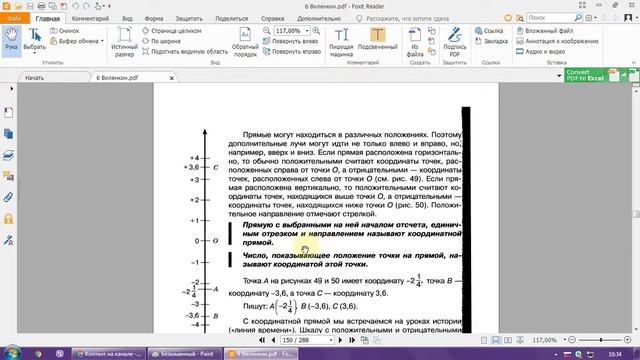Go to previous page arrow
The image size is (640, 360).
click(x=273, y=340)
